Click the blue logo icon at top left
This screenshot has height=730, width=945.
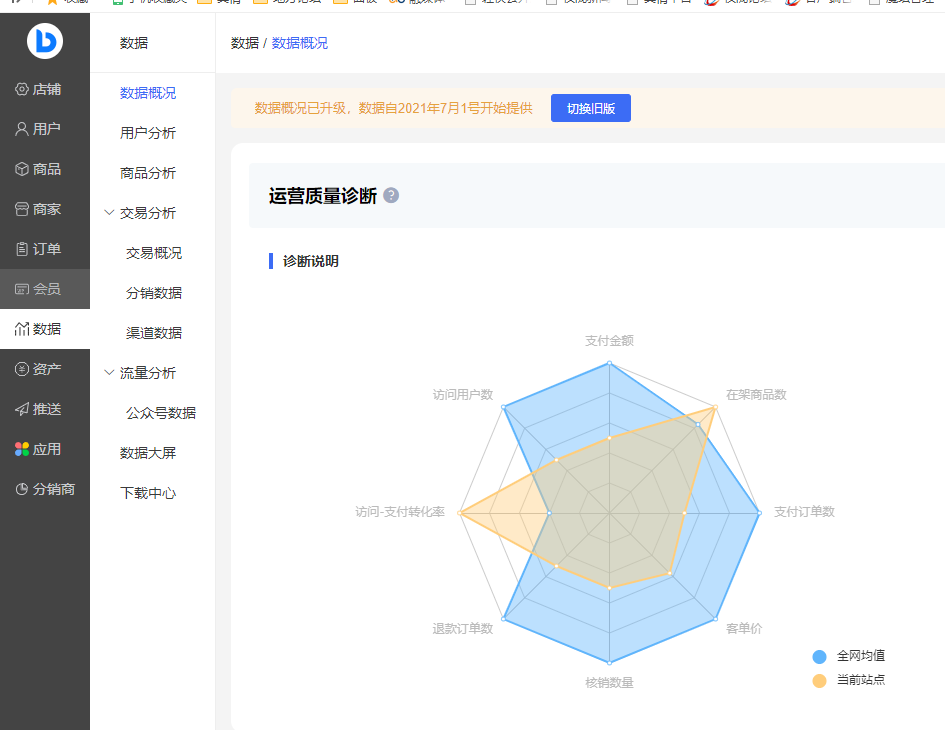pos(44,40)
